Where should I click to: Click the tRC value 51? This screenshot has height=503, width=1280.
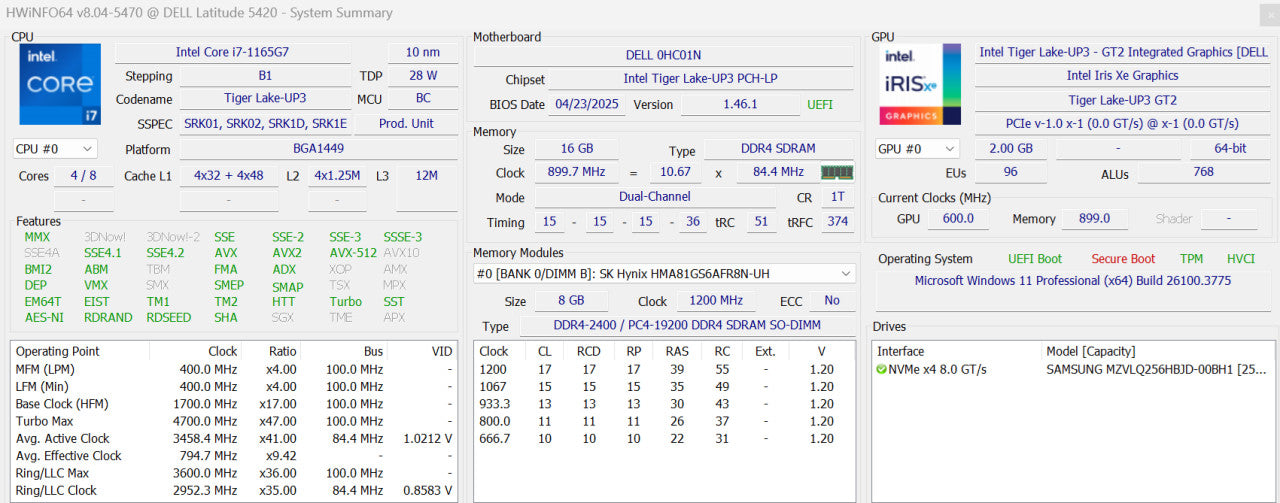(761, 222)
